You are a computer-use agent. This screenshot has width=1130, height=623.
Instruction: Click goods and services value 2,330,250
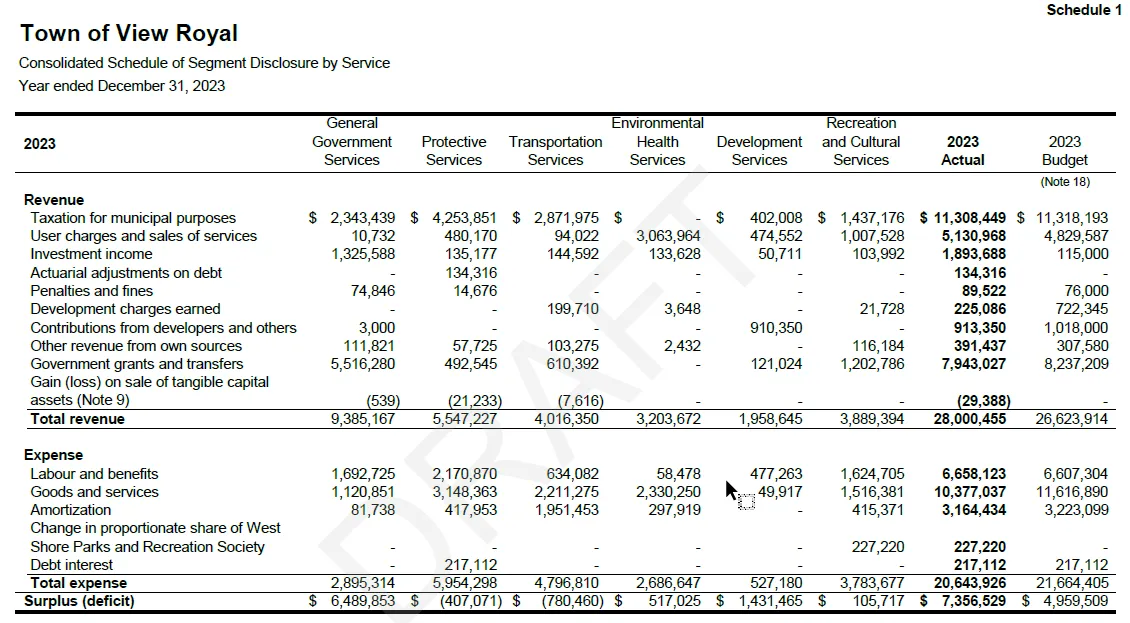668,492
